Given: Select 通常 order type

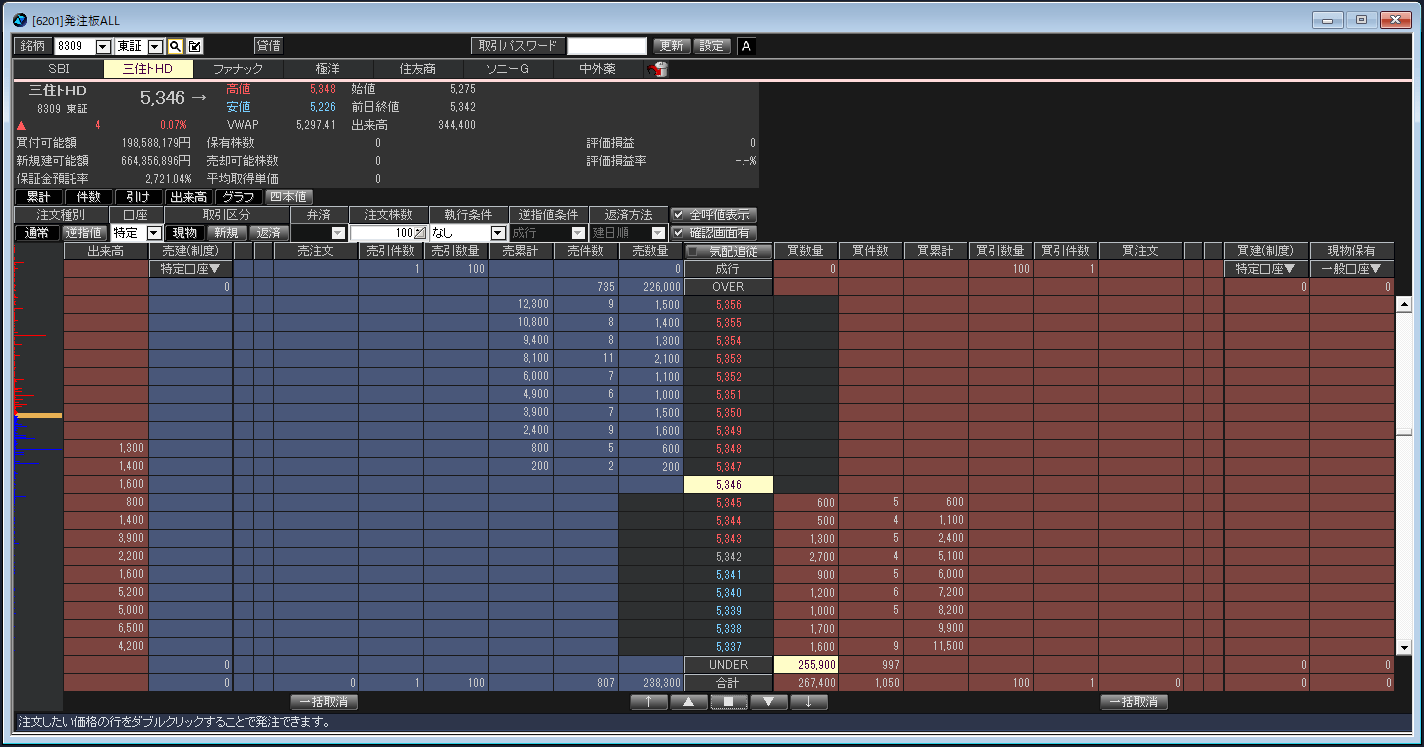Looking at the screenshot, I should pos(37,233).
